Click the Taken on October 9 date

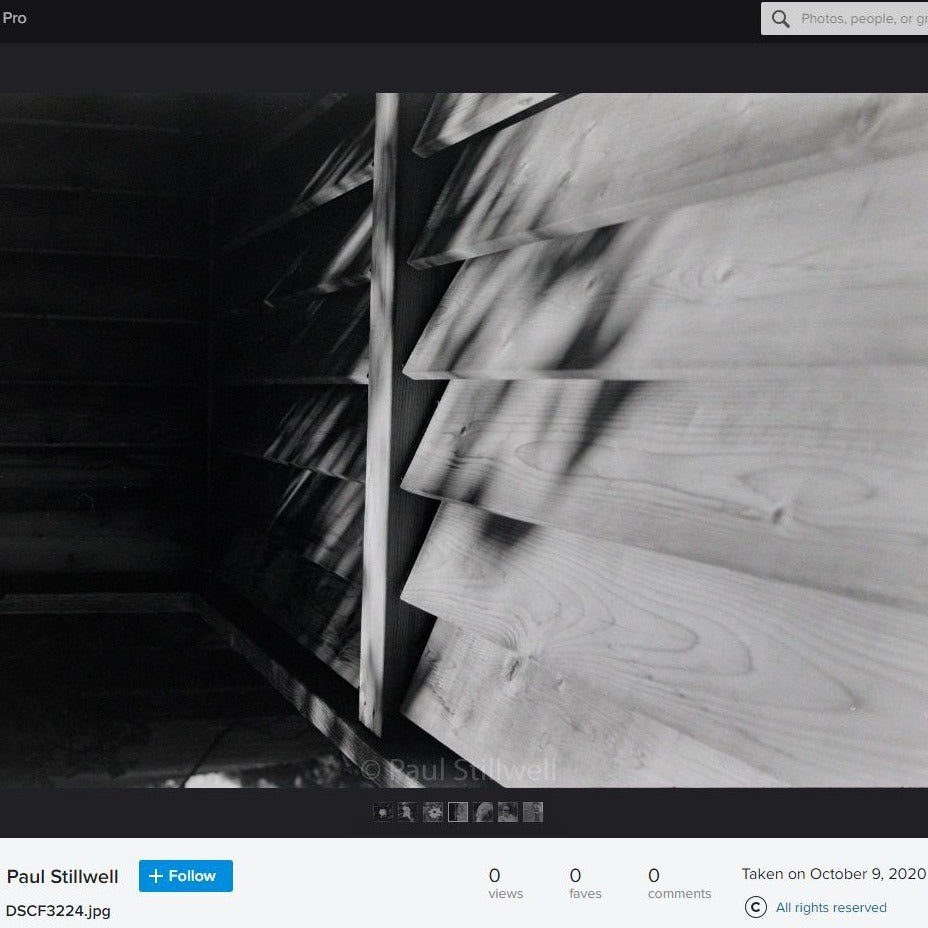click(833, 874)
